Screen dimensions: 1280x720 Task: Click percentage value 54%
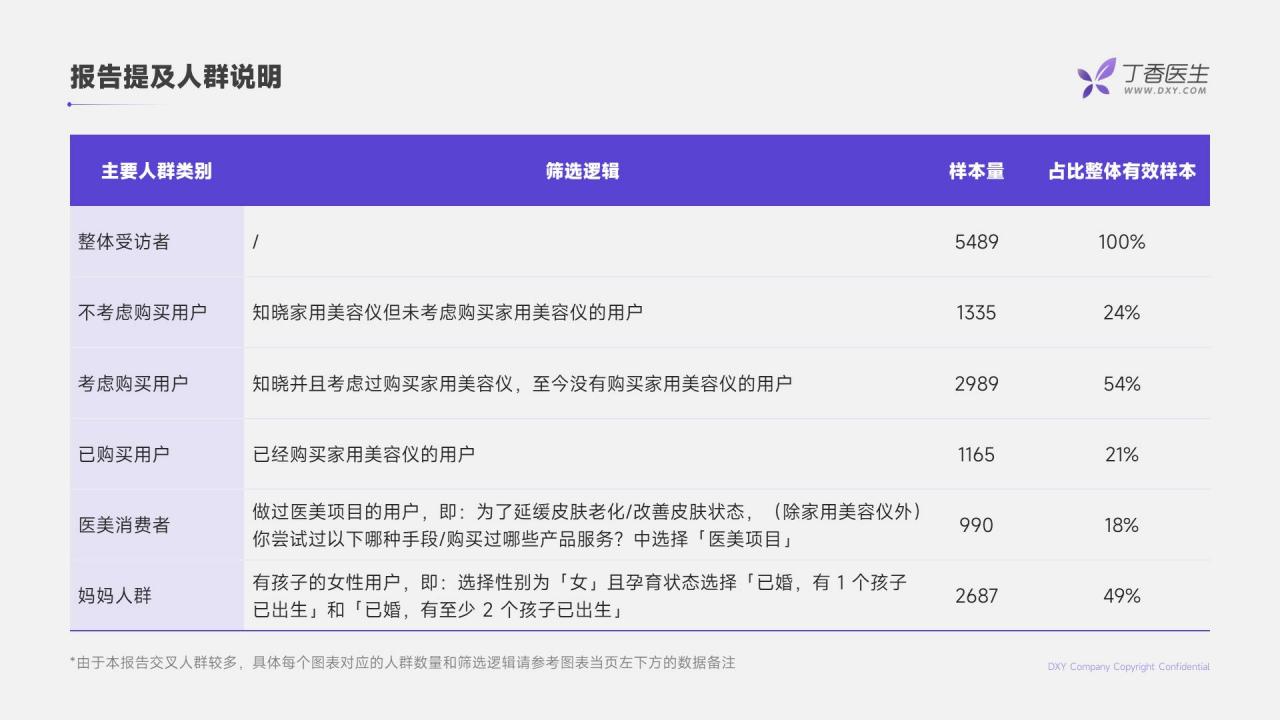1122,383
